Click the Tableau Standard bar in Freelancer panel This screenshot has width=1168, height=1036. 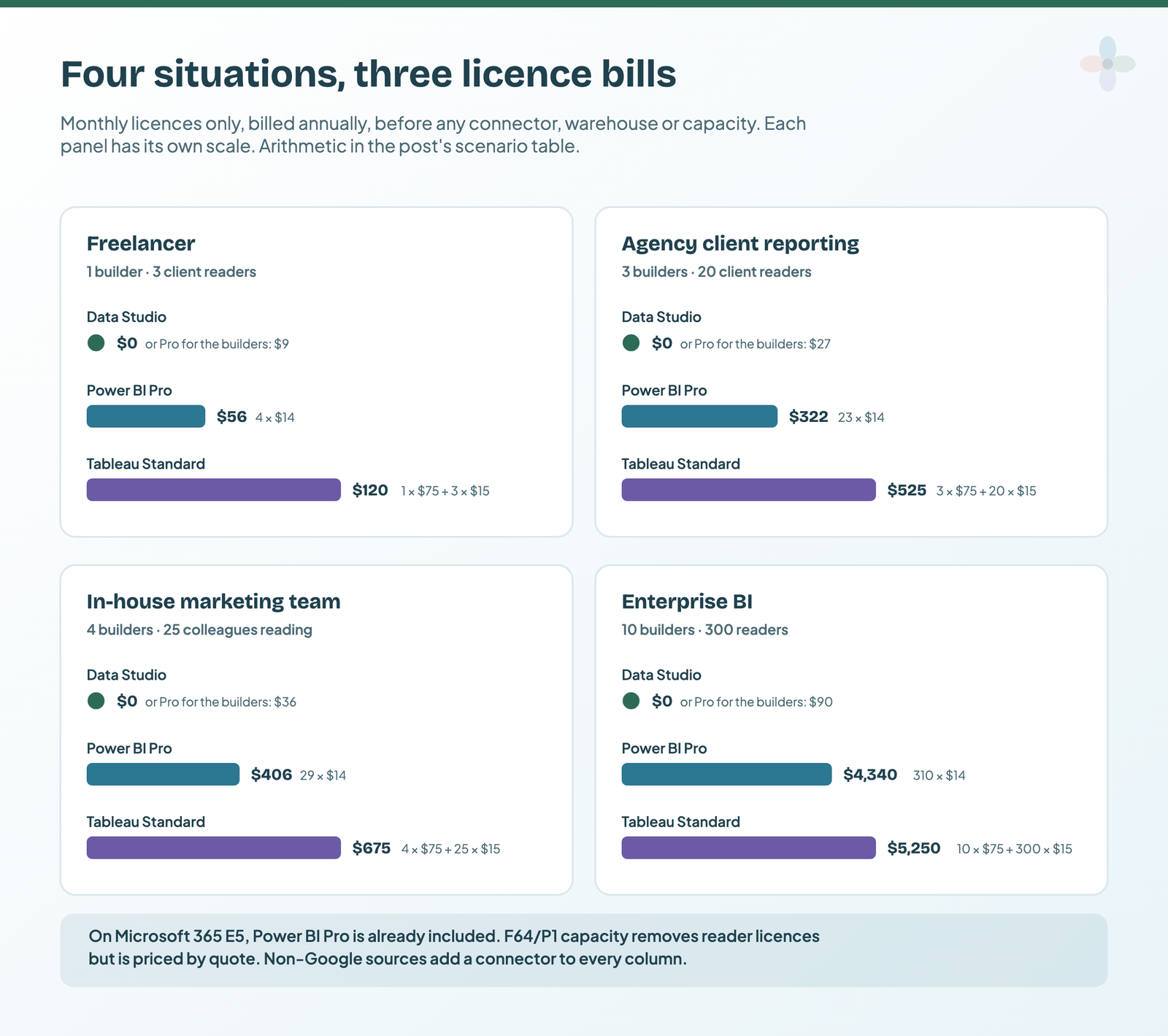click(214, 490)
